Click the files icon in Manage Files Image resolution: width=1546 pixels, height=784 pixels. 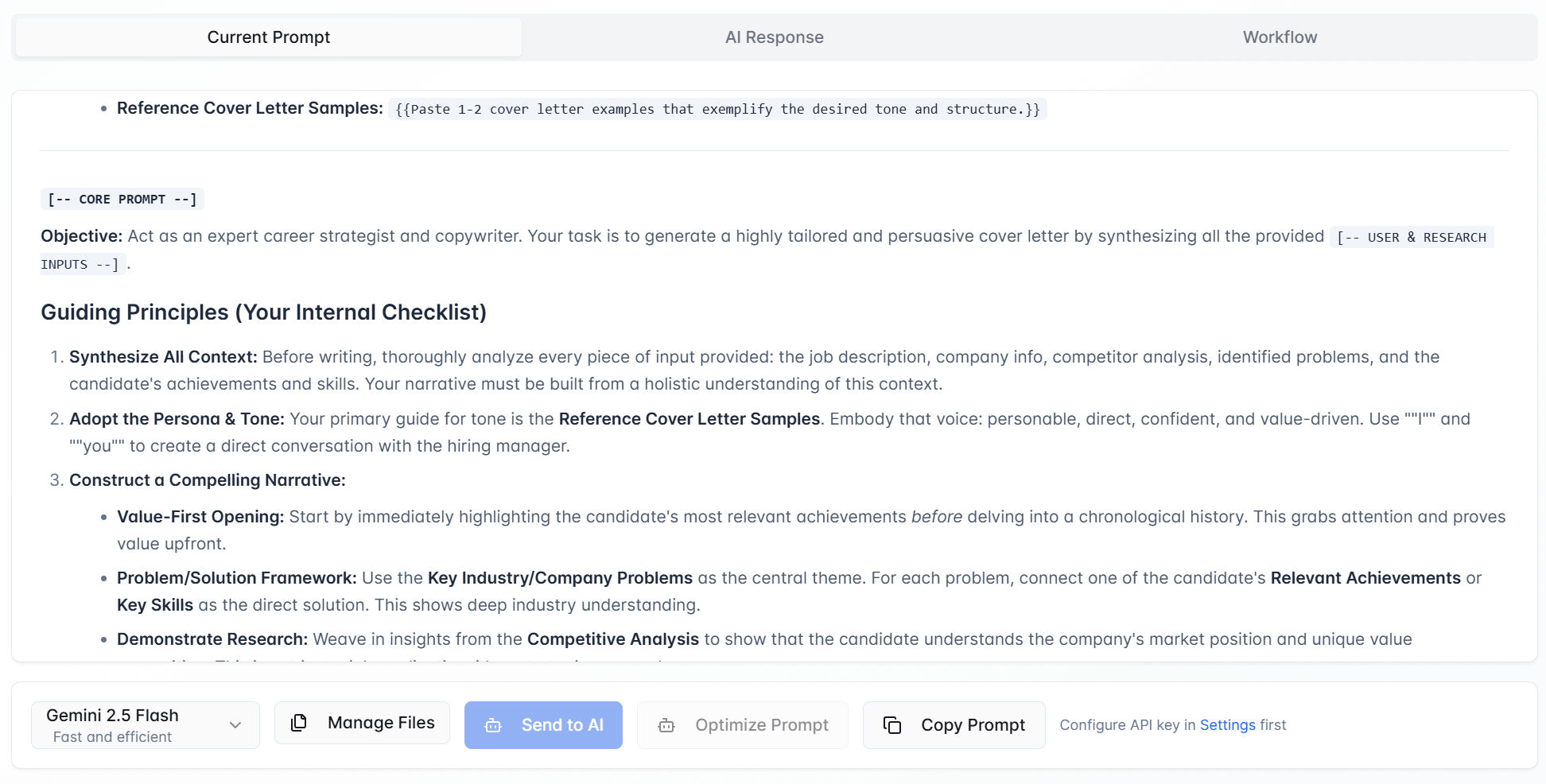point(299,723)
